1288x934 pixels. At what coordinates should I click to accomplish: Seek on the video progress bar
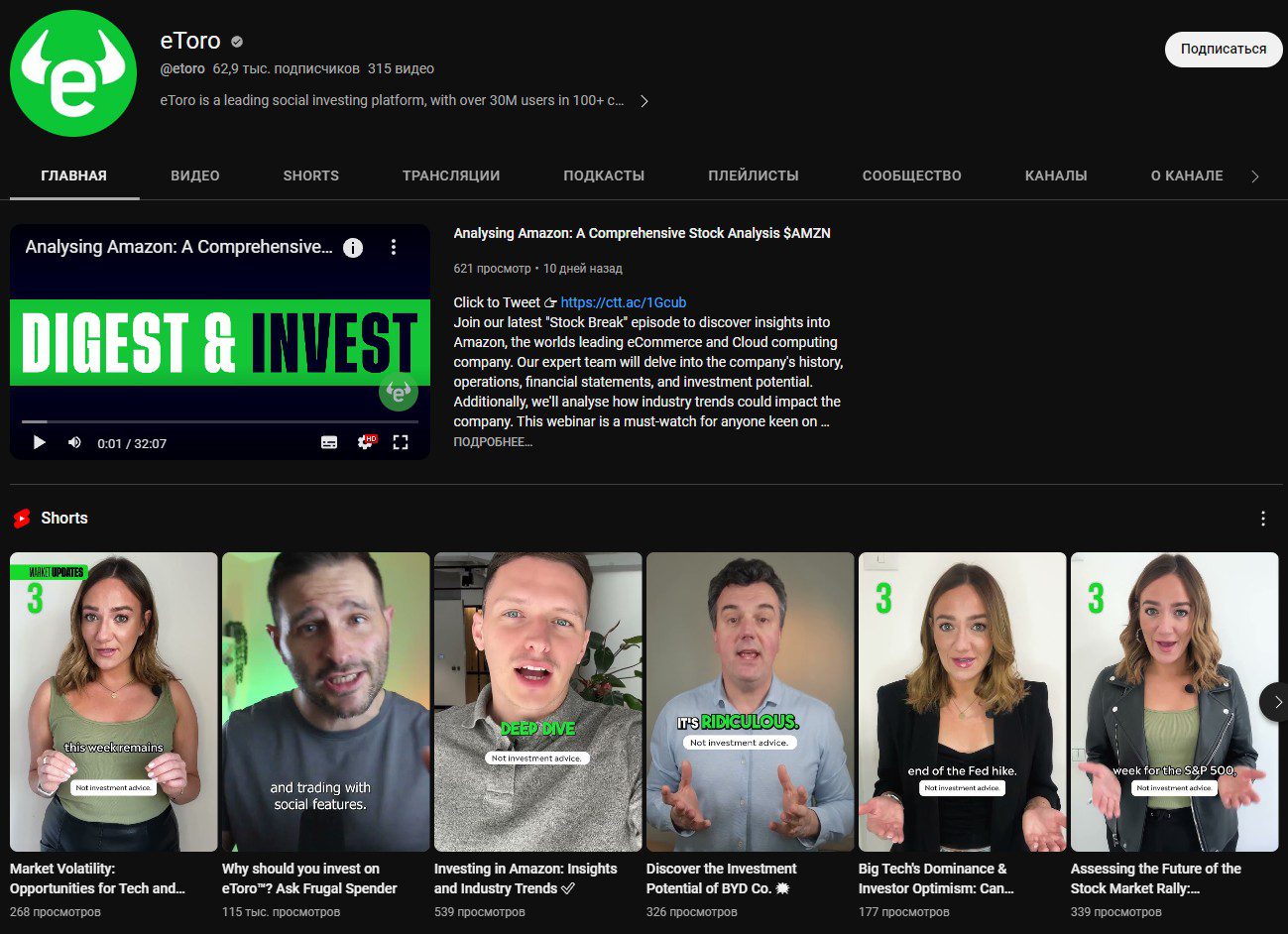pyautogui.click(x=220, y=422)
